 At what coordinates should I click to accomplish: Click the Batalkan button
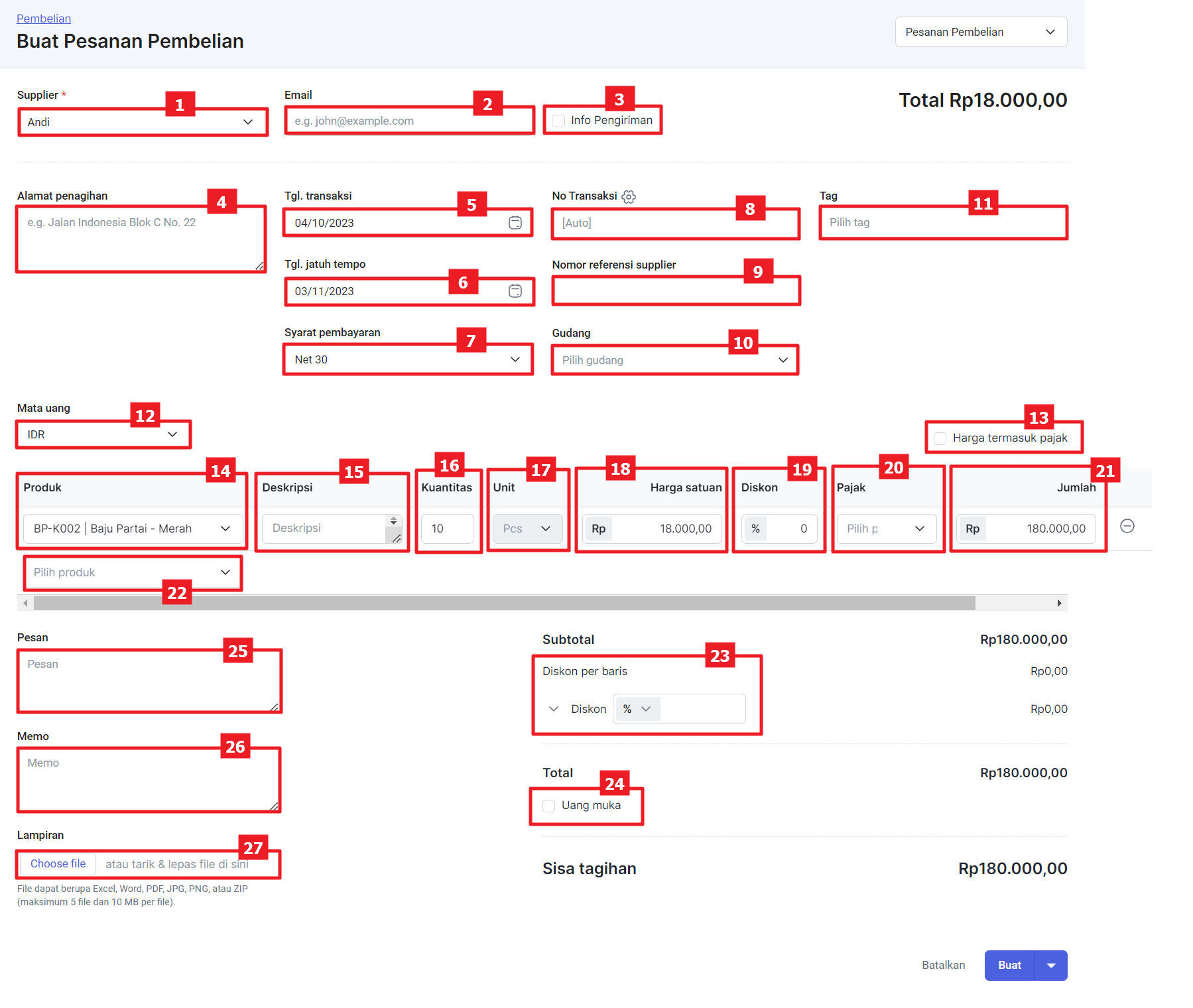pyautogui.click(x=943, y=966)
